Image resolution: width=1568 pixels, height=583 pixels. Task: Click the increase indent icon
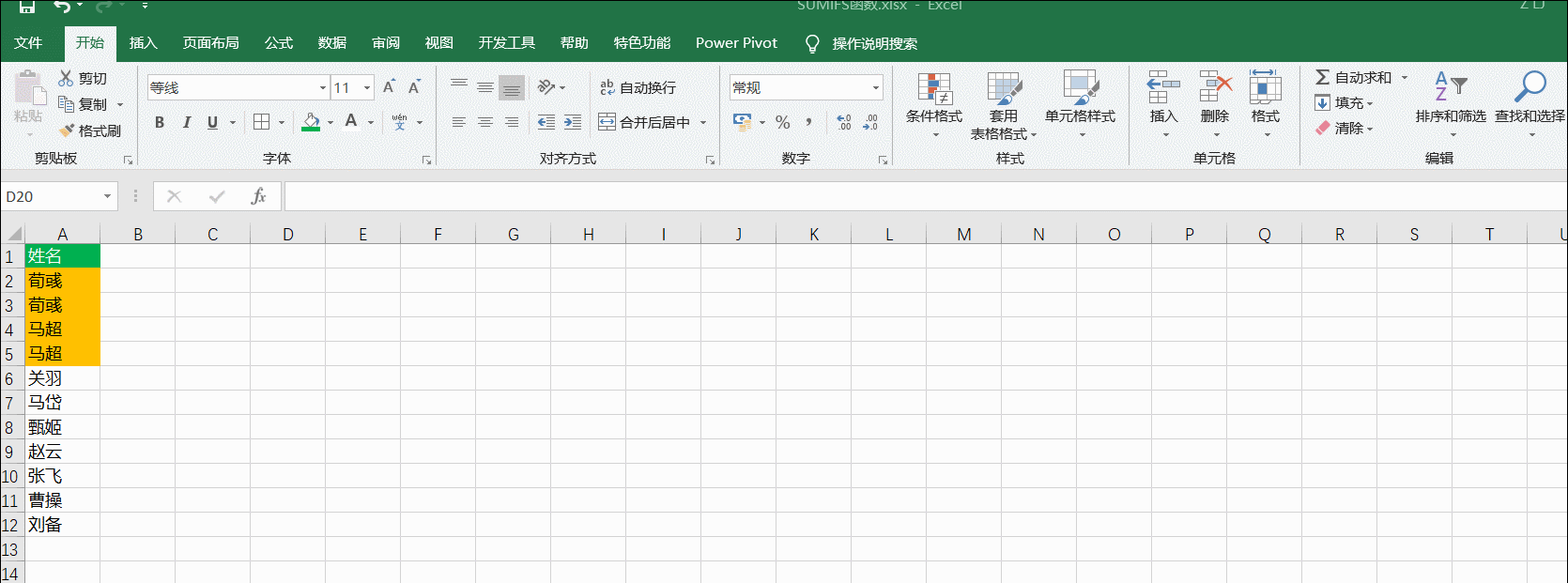click(x=573, y=122)
